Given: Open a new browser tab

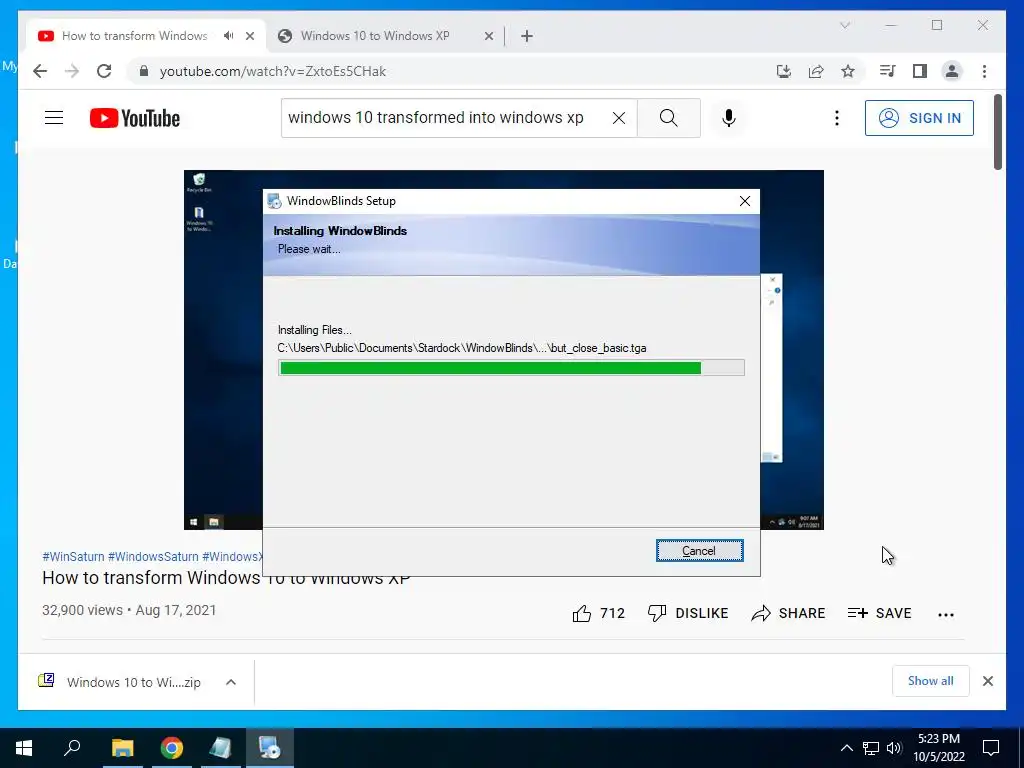Looking at the screenshot, I should pyautogui.click(x=527, y=36).
